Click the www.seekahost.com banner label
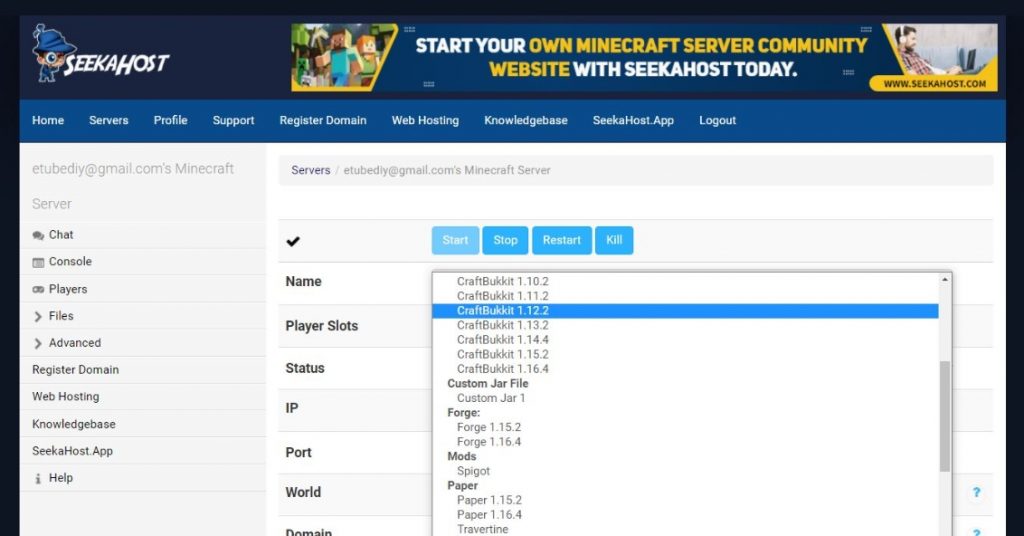Image resolution: width=1024 pixels, height=536 pixels. (x=935, y=84)
